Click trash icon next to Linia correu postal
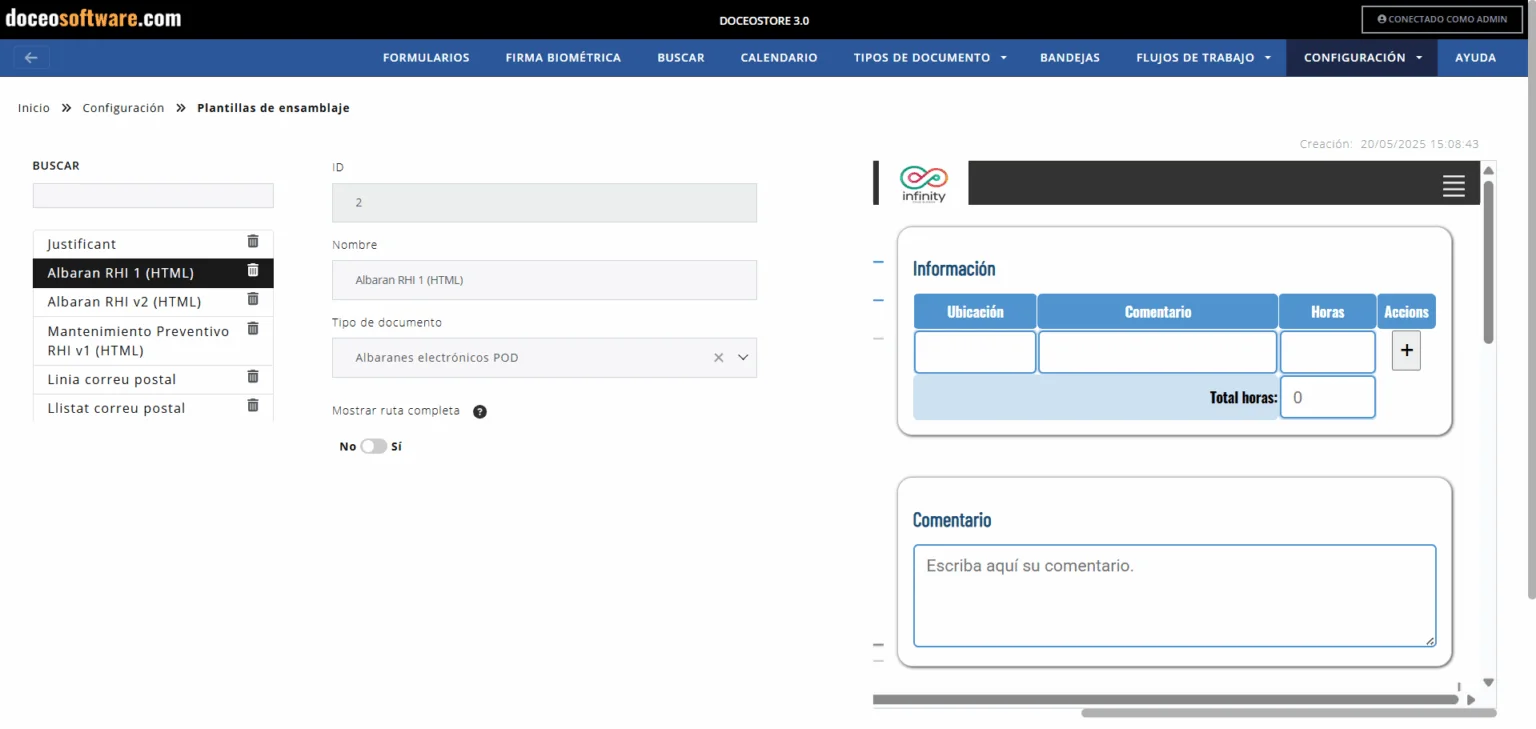This screenshot has height=729, width=1536. (x=253, y=377)
